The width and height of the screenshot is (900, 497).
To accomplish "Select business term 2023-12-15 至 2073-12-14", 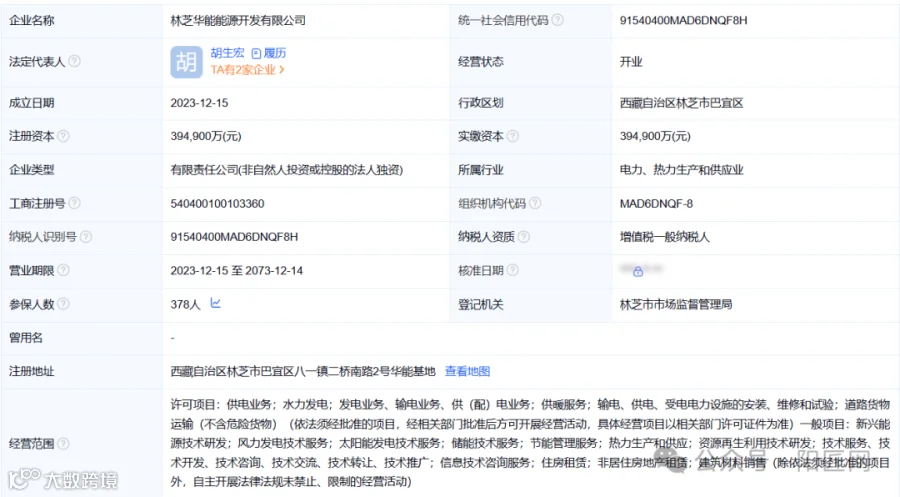I will [236, 271].
